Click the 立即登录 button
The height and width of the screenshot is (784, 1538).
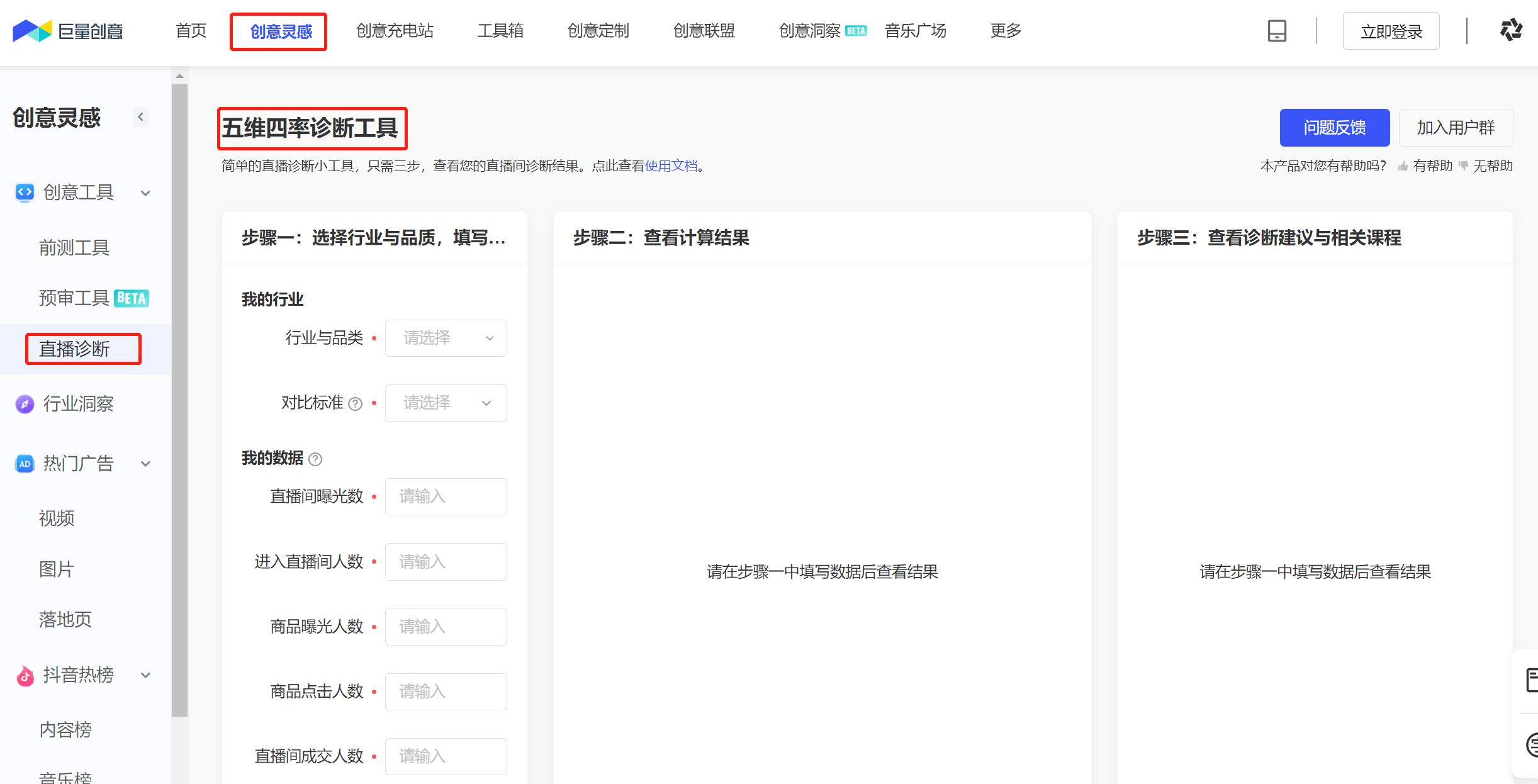click(1391, 31)
